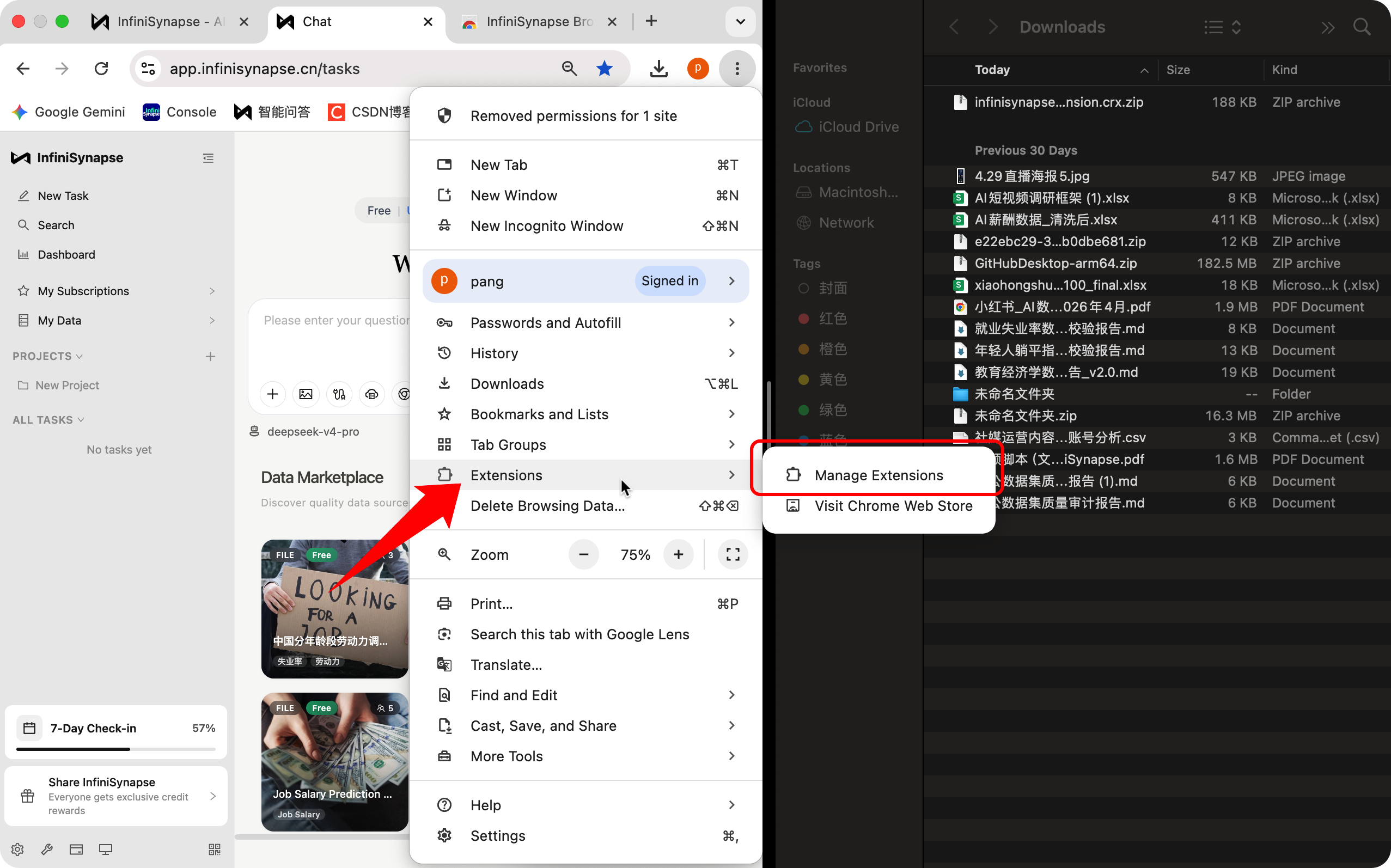Expand My Subscriptions in the sidebar
Image resolution: width=1391 pixels, height=868 pixels.
pyautogui.click(x=116, y=291)
